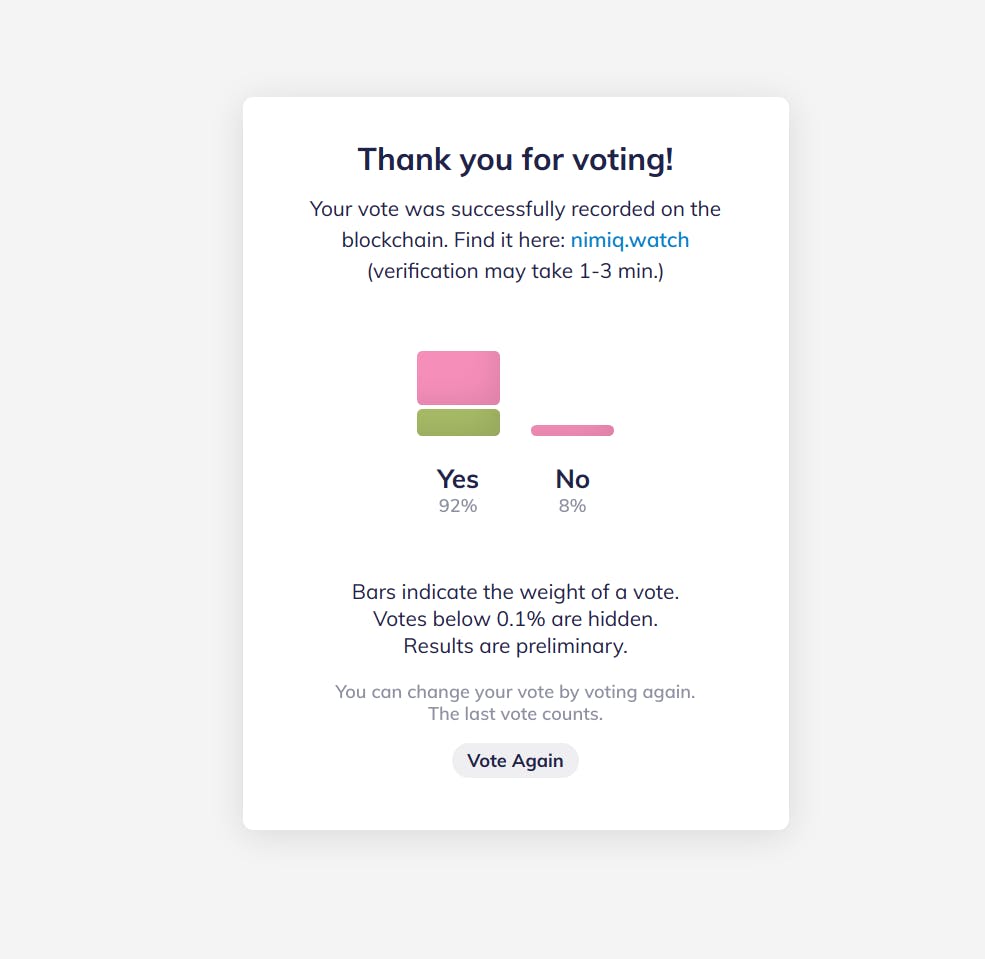Click the 8% percentage text
This screenshot has width=985, height=959.
[572, 506]
